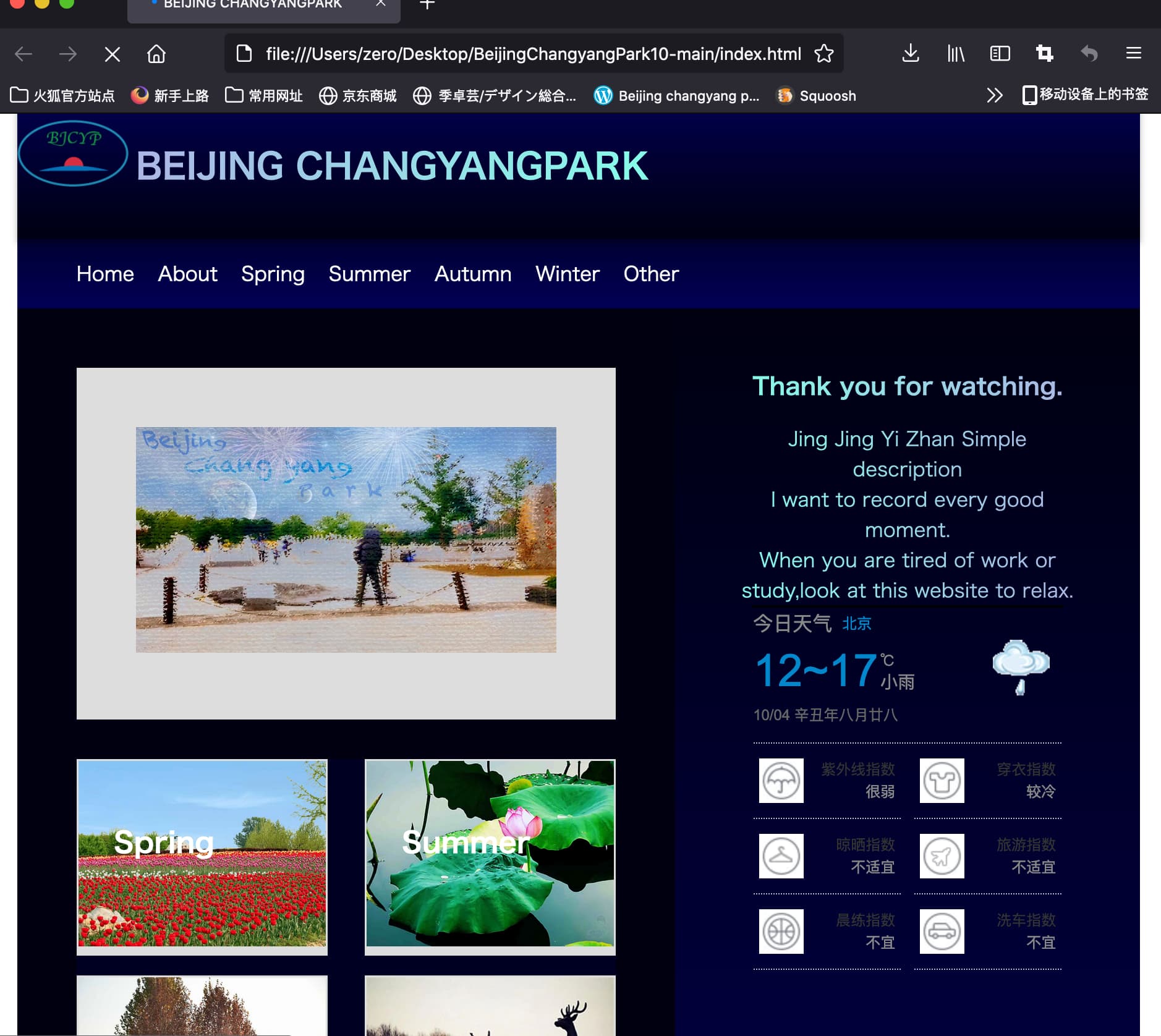Open the library bookshelf icon
Image resolution: width=1161 pixels, height=1036 pixels.
point(955,54)
